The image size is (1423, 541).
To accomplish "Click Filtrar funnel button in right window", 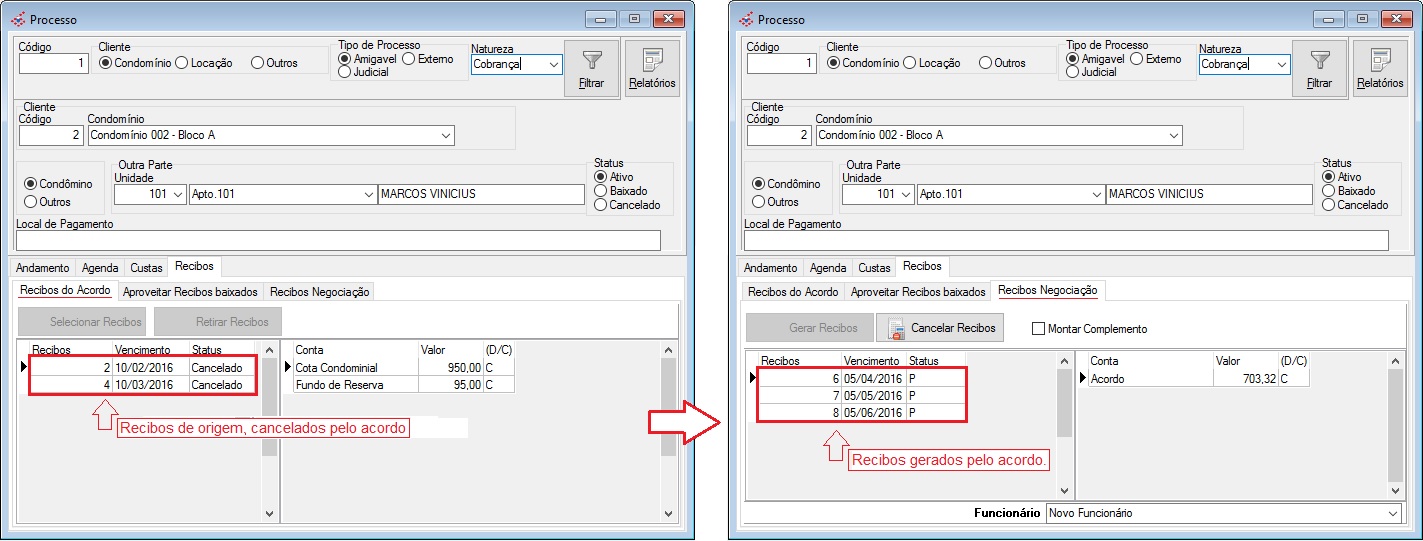I will (x=1319, y=68).
